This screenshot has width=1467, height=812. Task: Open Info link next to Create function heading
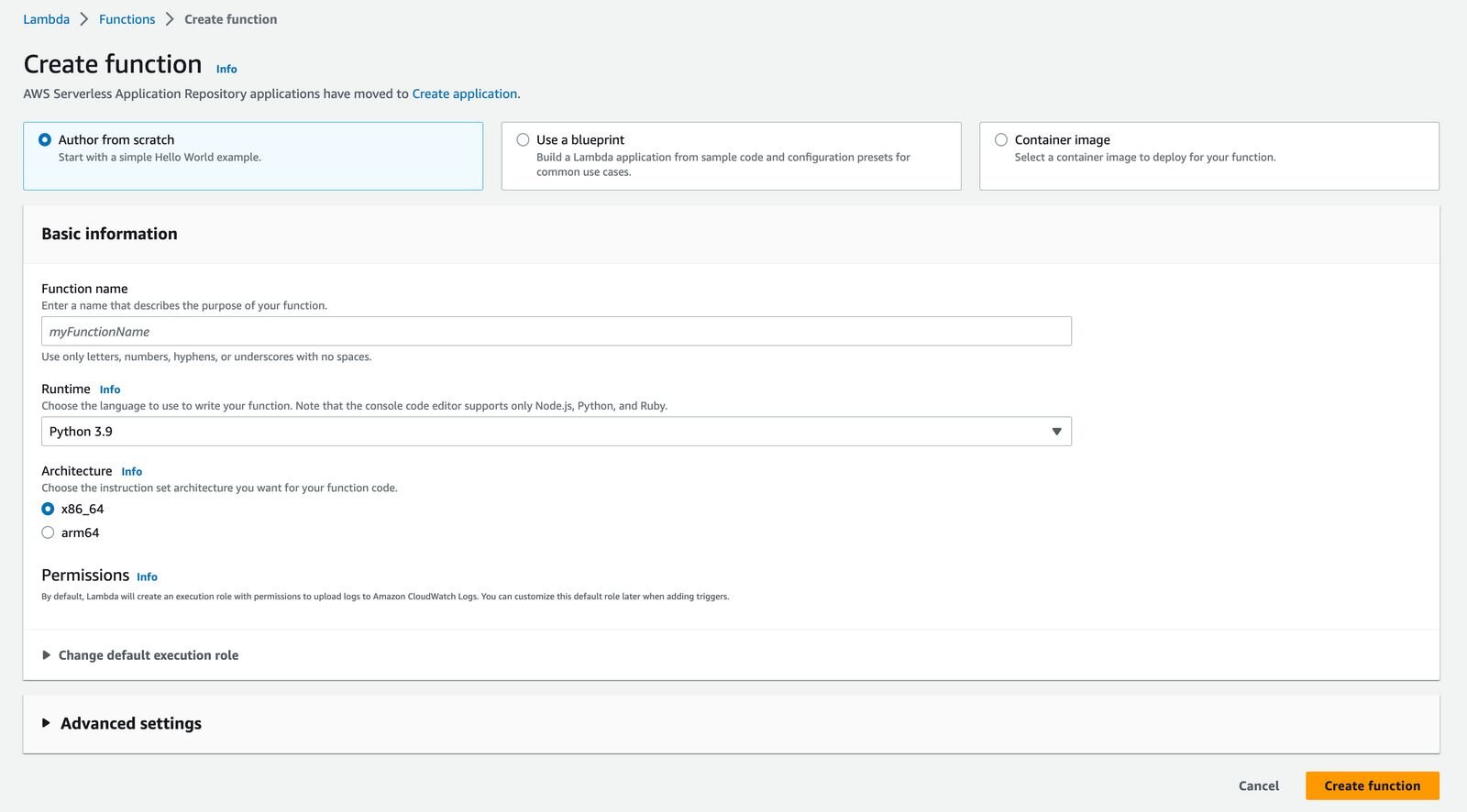tap(226, 69)
